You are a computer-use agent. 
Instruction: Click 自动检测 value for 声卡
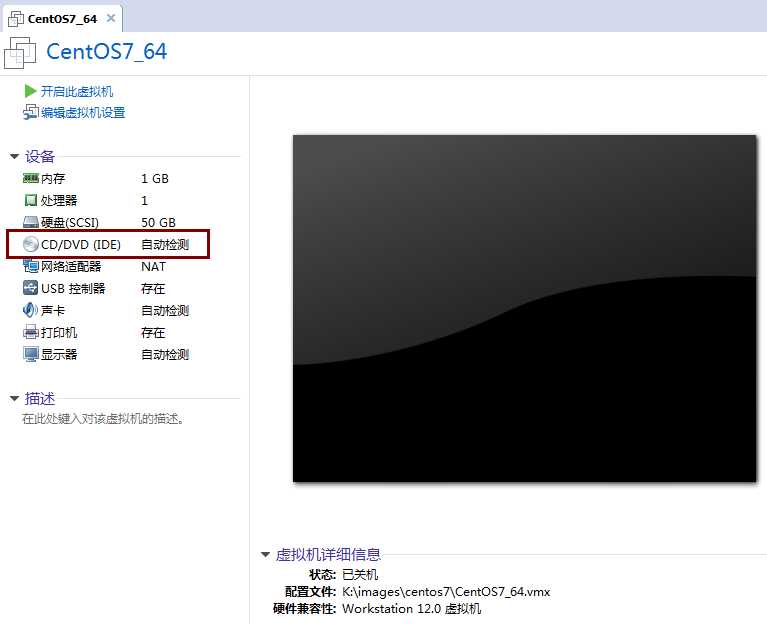click(x=165, y=311)
